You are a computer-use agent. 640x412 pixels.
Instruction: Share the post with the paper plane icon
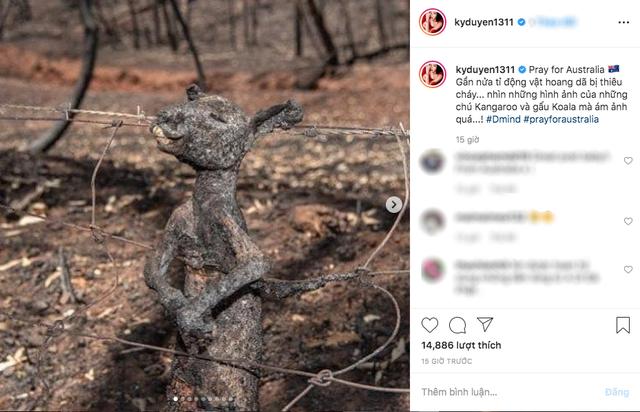pyautogui.click(x=485, y=325)
